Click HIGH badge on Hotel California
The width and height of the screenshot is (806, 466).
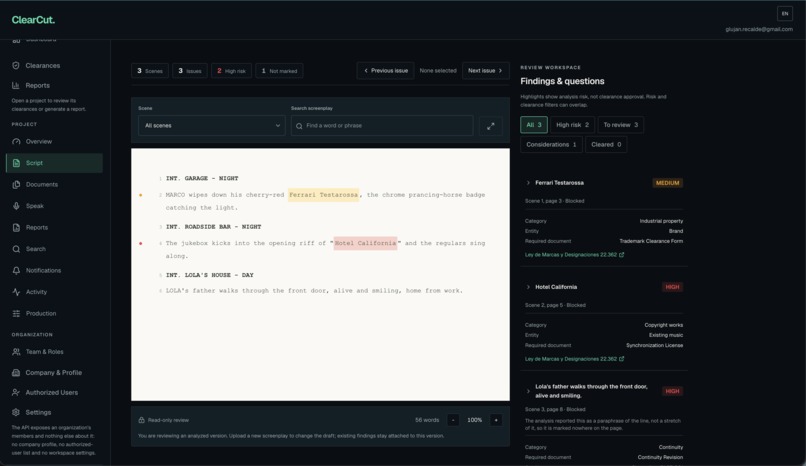[672, 287]
